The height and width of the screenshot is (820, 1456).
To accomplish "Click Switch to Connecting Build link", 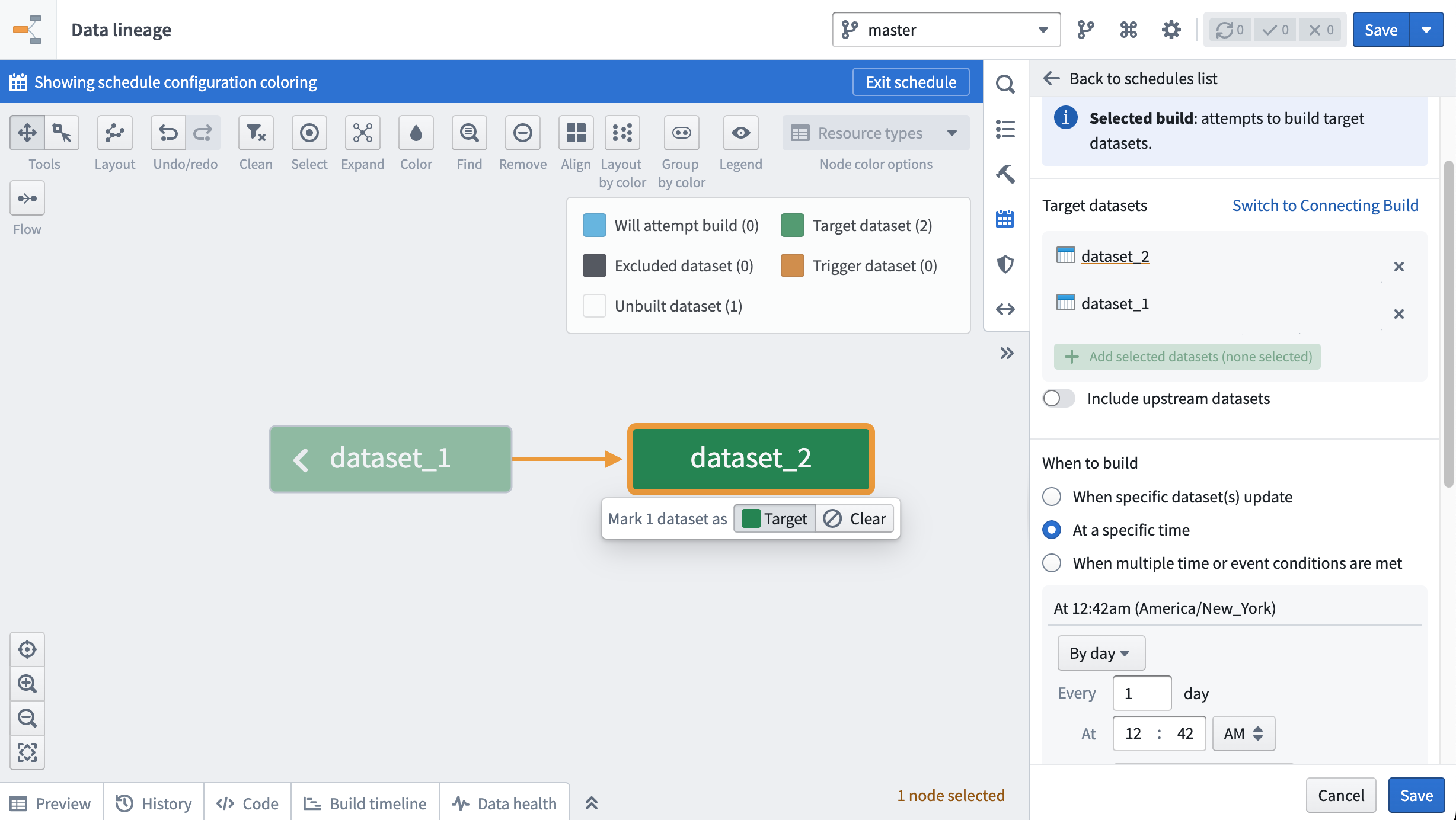I will 1325,205.
